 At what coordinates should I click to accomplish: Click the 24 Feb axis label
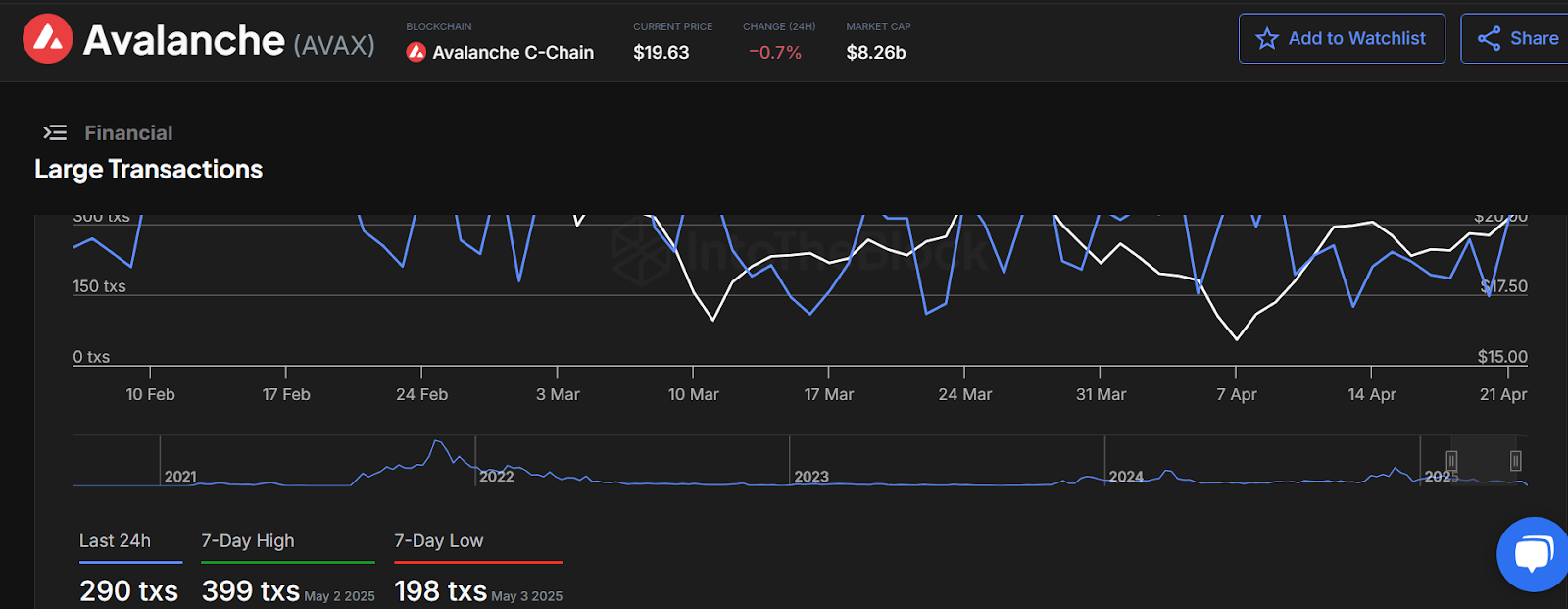pyautogui.click(x=422, y=394)
